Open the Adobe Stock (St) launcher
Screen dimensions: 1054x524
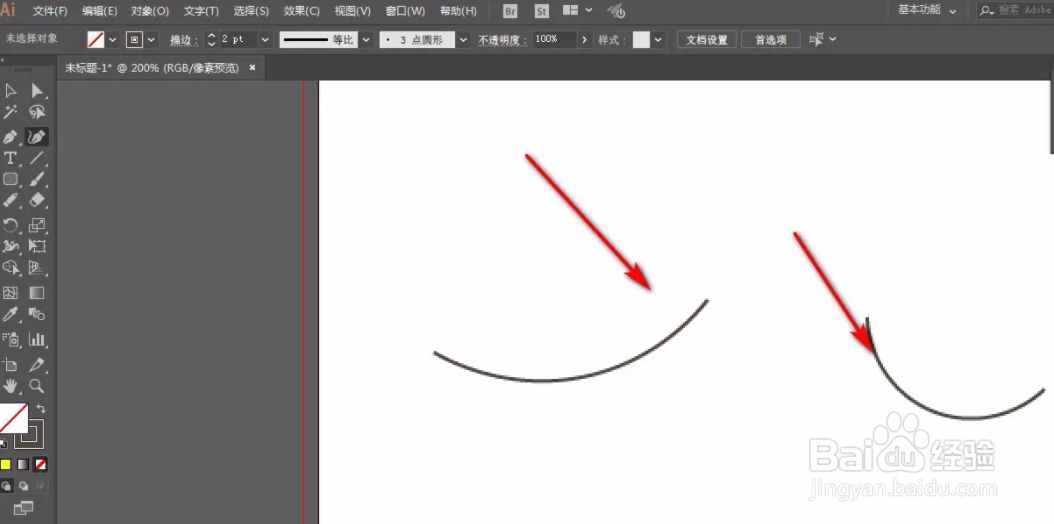[542, 11]
